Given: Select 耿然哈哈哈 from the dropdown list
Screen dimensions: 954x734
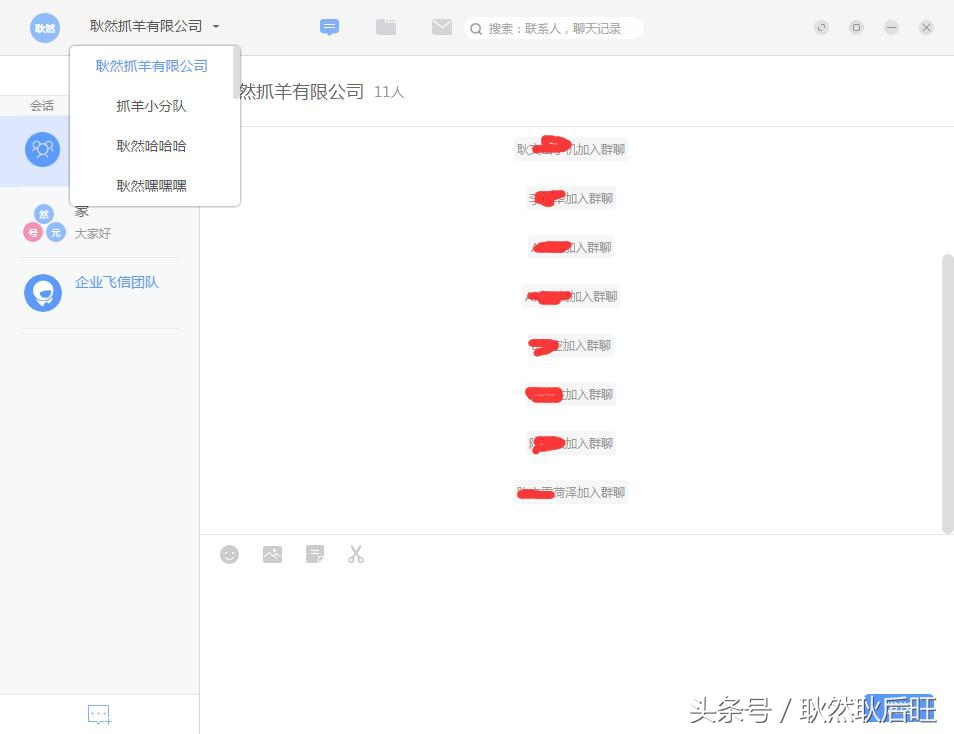Looking at the screenshot, I should click(x=151, y=145).
